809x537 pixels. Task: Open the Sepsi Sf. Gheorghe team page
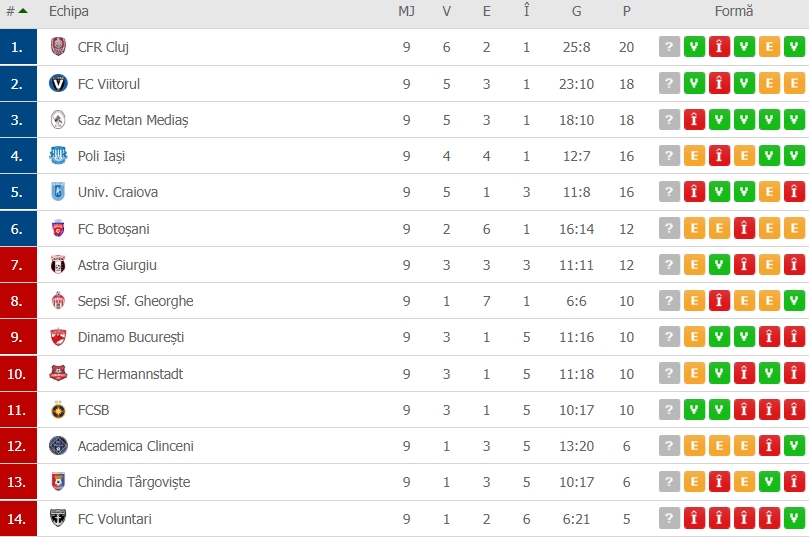[135, 301]
